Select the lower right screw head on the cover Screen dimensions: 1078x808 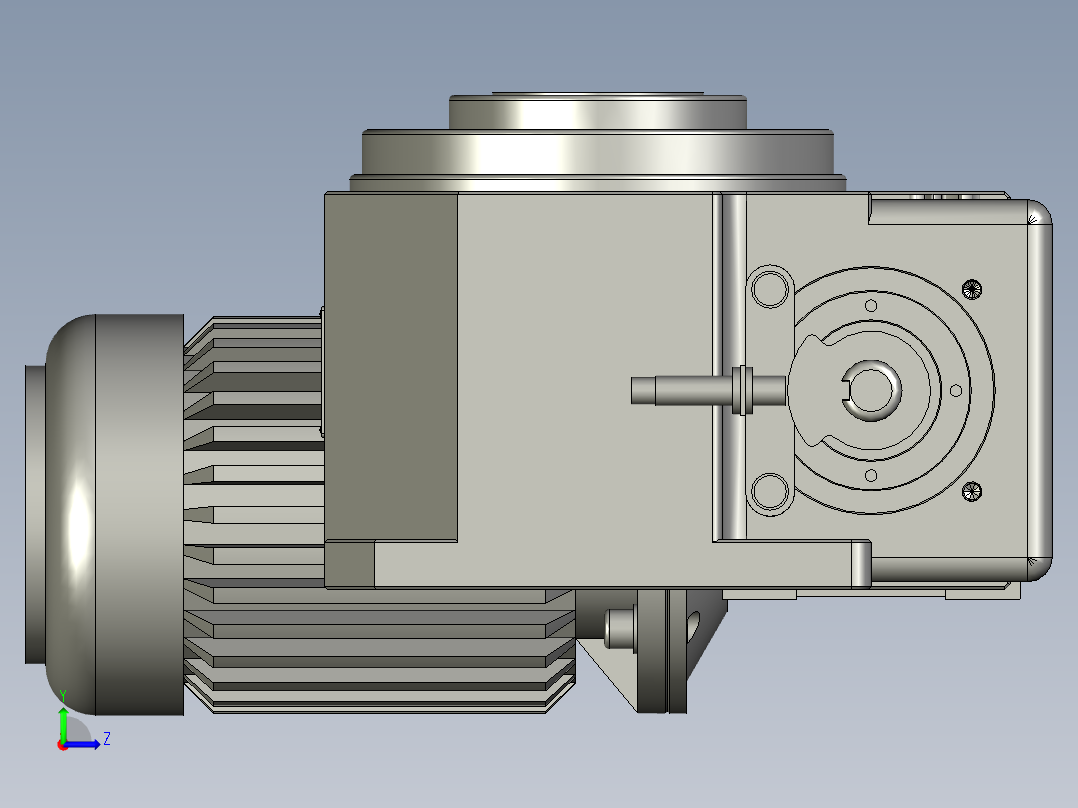click(x=971, y=491)
